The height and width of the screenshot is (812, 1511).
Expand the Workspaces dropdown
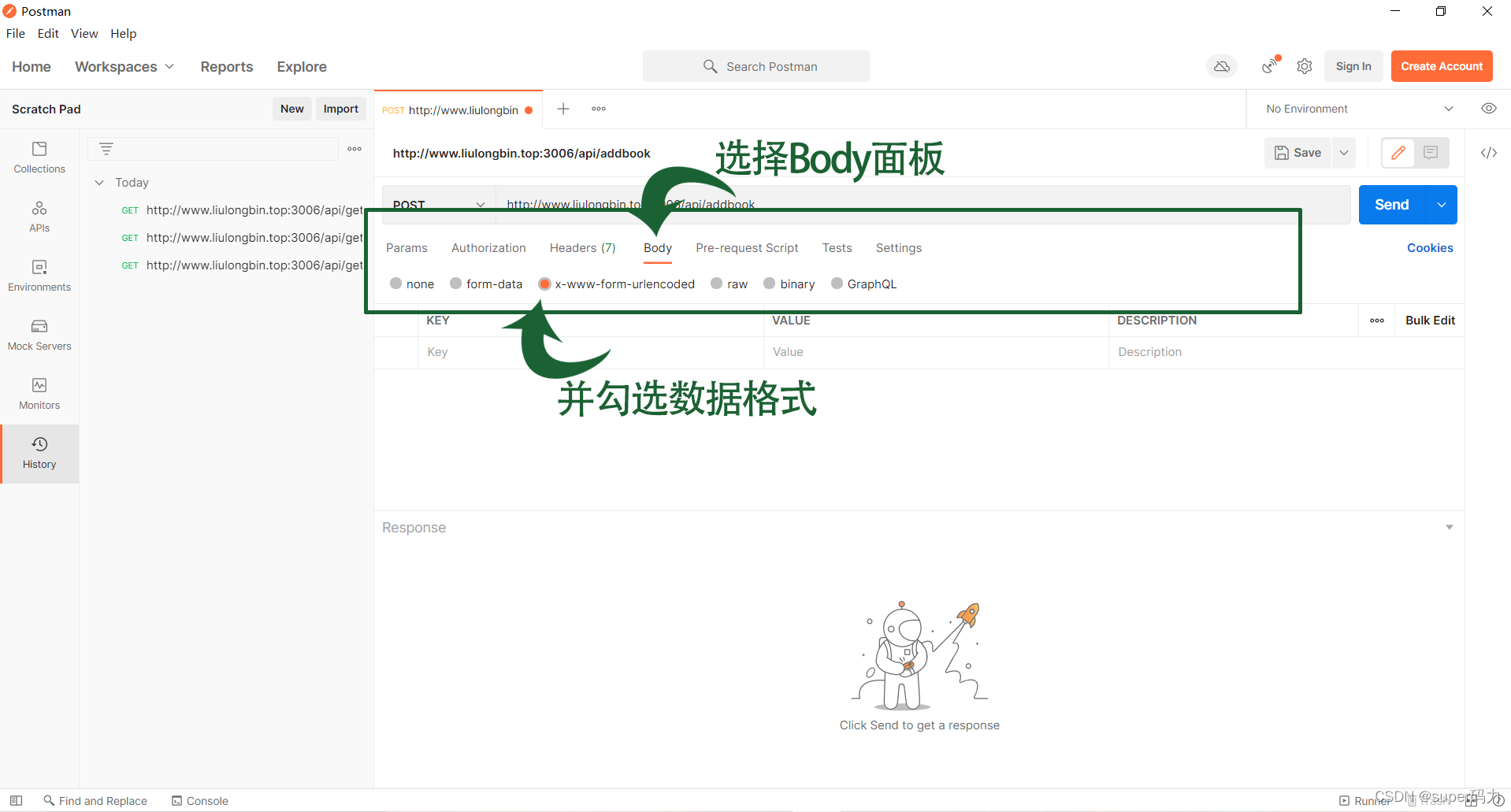(x=124, y=67)
